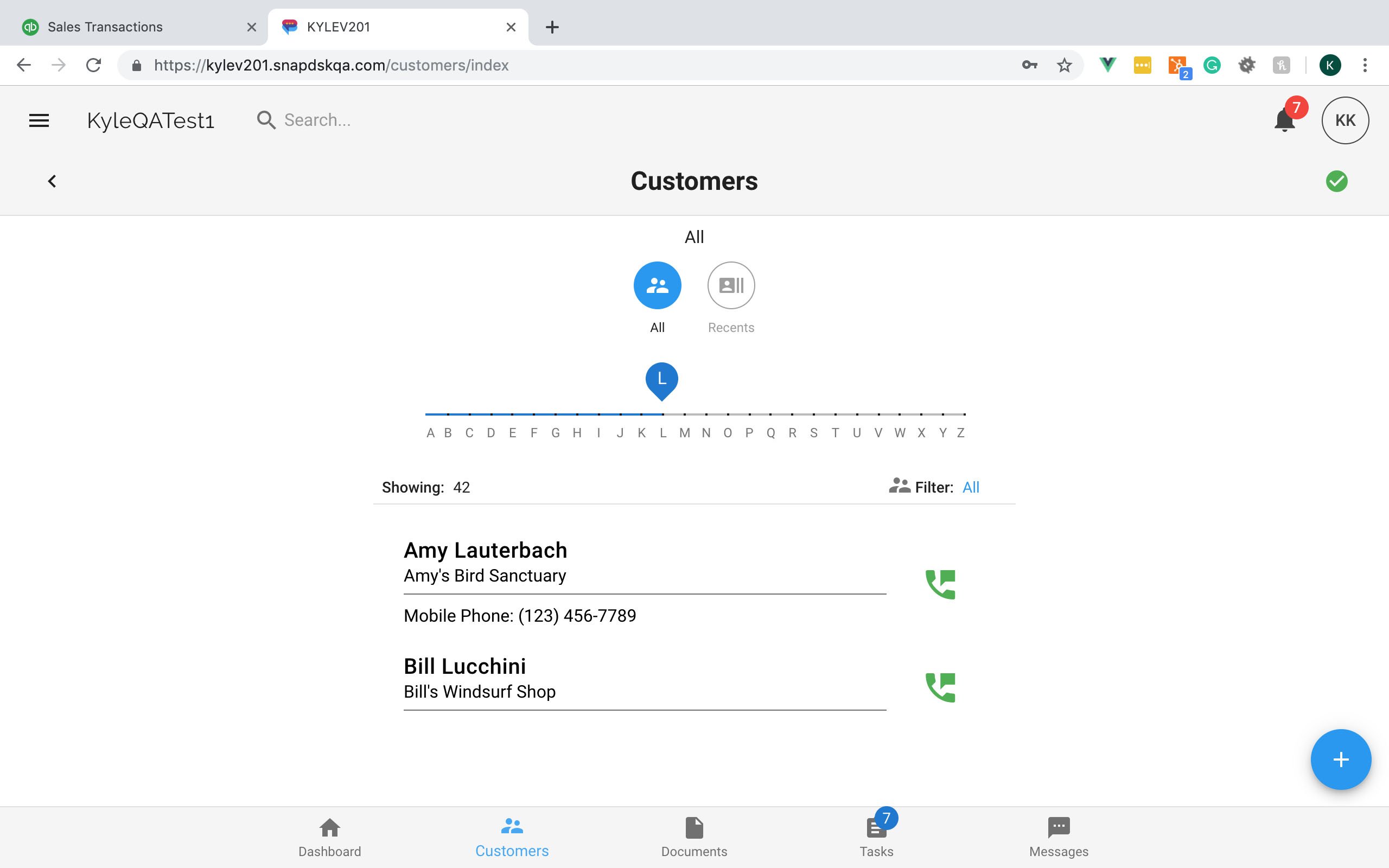
Task: Open Amy Lauterbach customer entry
Action: coord(485,551)
